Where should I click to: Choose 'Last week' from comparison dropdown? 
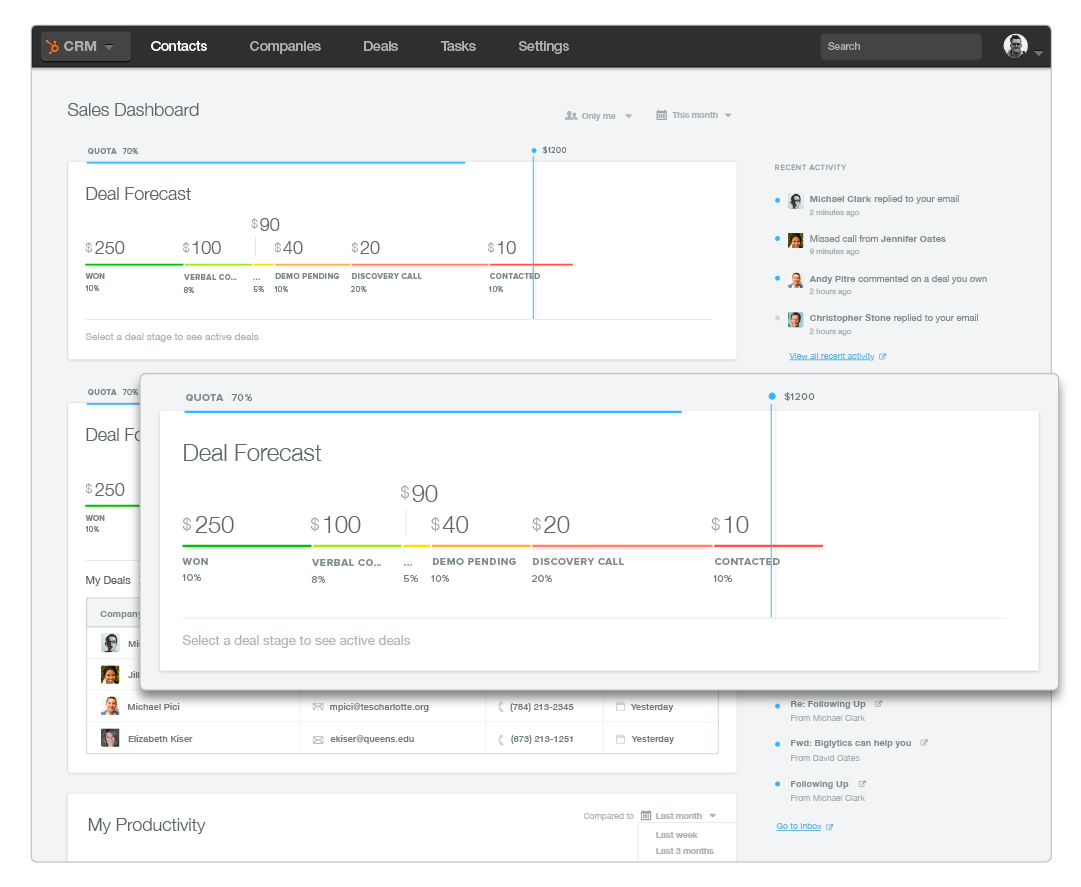[x=677, y=835]
